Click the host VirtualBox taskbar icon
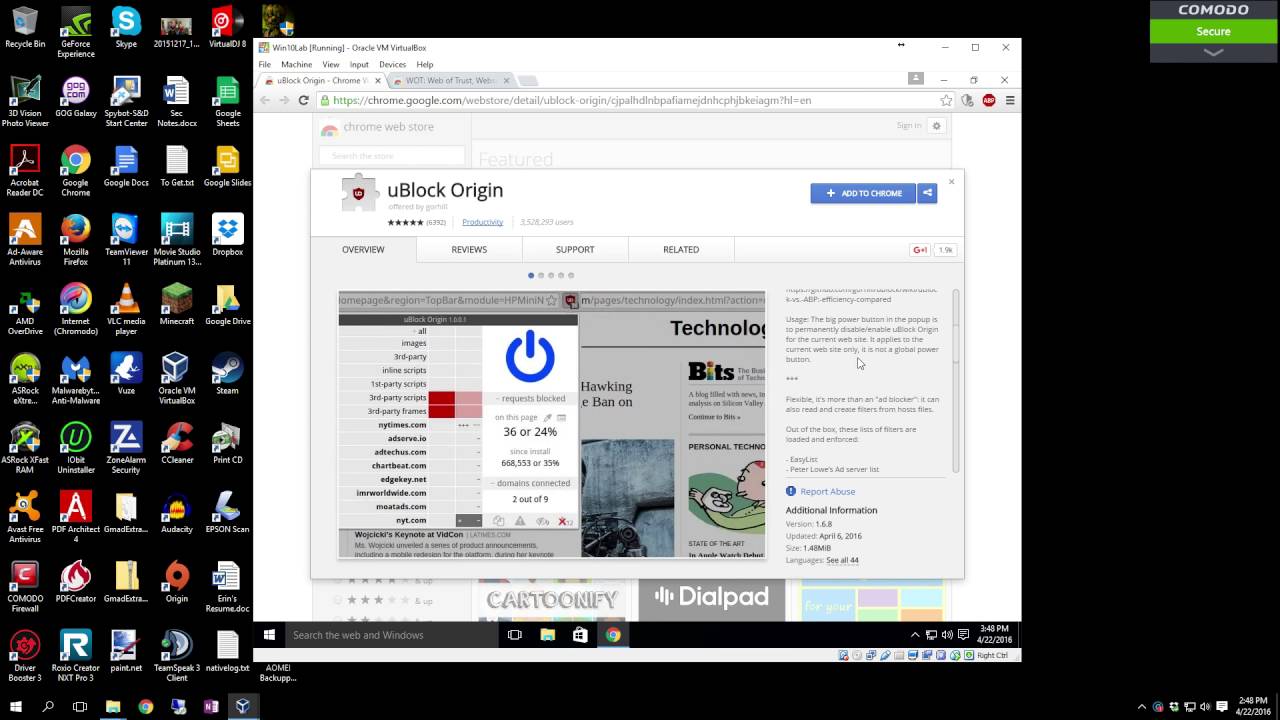The width and height of the screenshot is (1280, 720). tap(242, 706)
